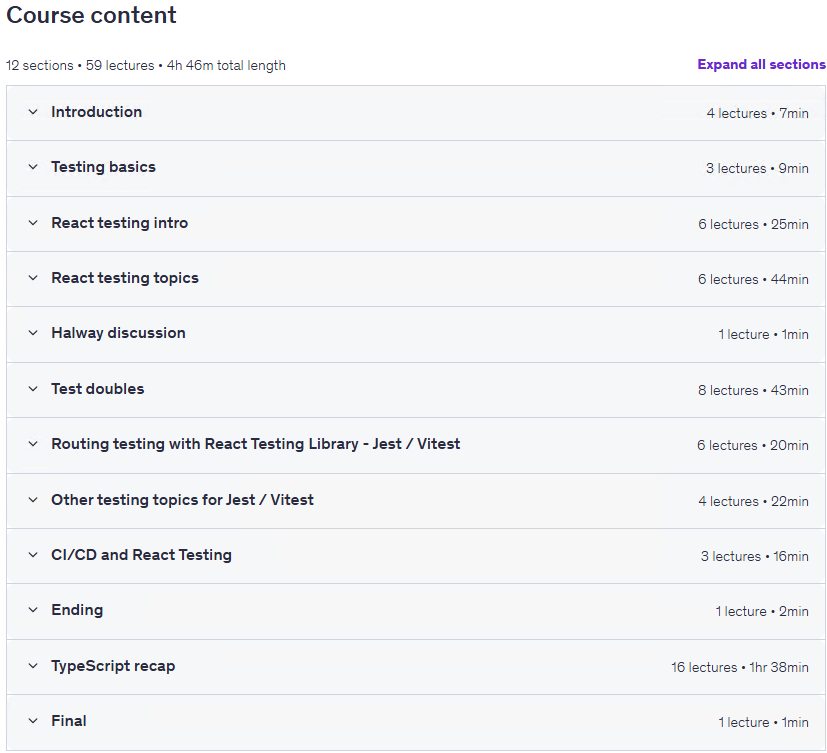Screen dimensions: 827x753
Task: Click '8 lectures • 43min' text
Action: 753,390
